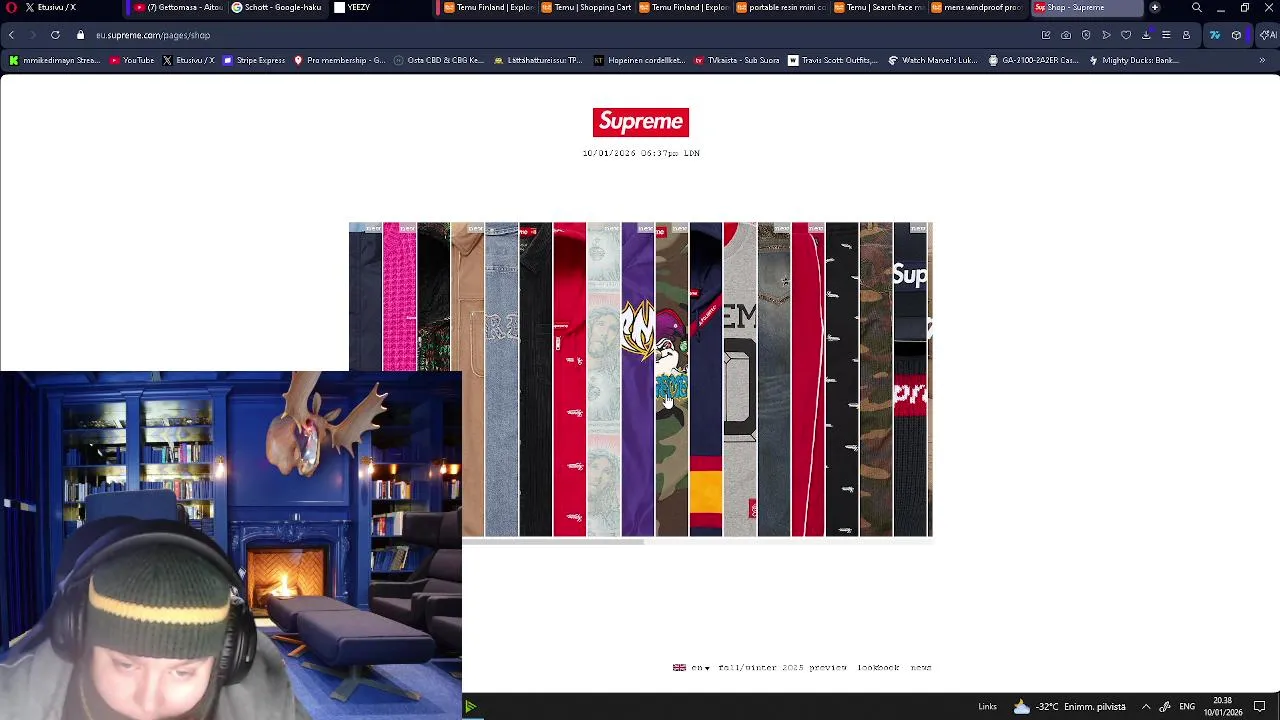This screenshot has height=720, width=1280.
Task: Select the pink knit product strip
Action: tap(399, 297)
